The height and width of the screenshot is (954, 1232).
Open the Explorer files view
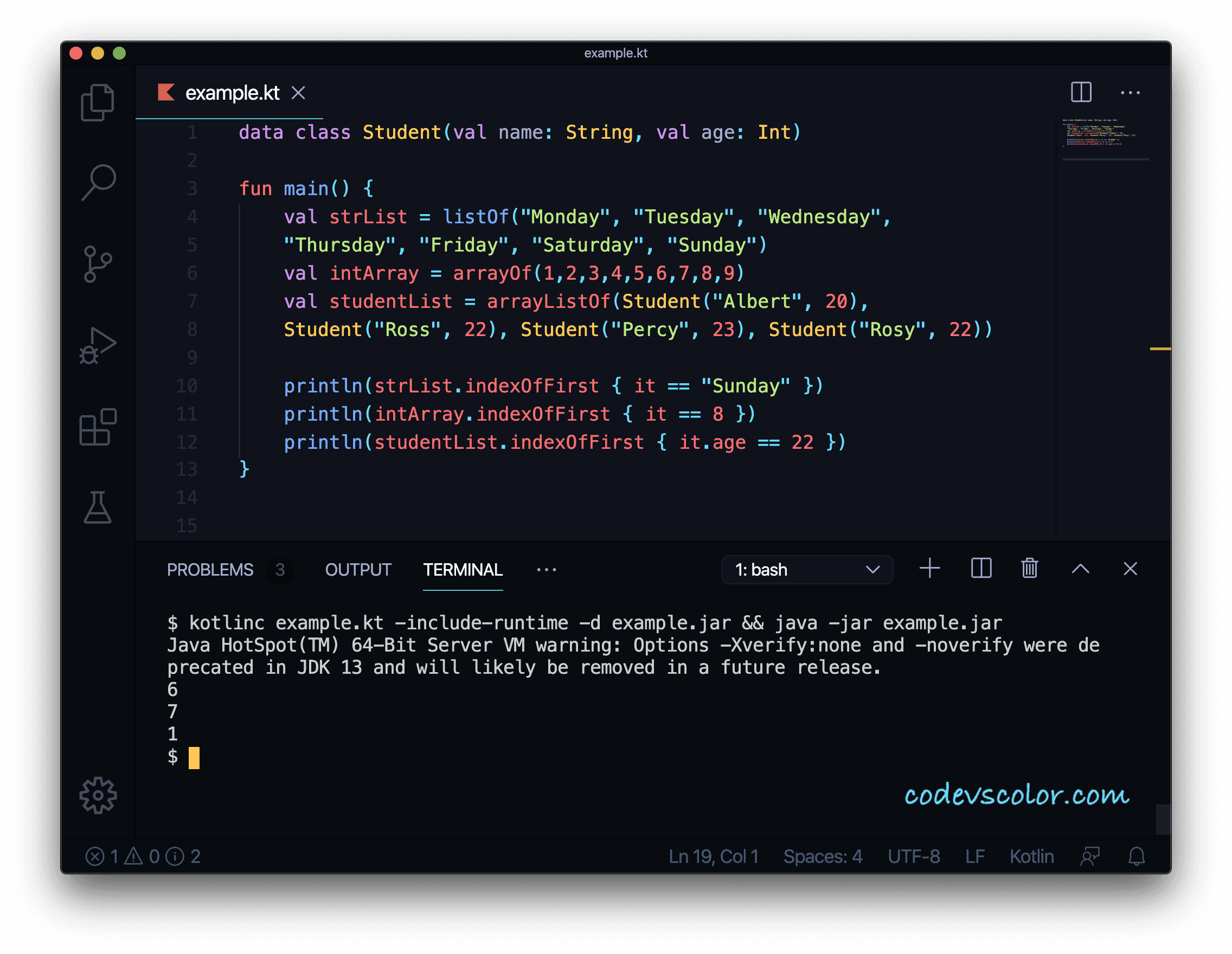98,102
